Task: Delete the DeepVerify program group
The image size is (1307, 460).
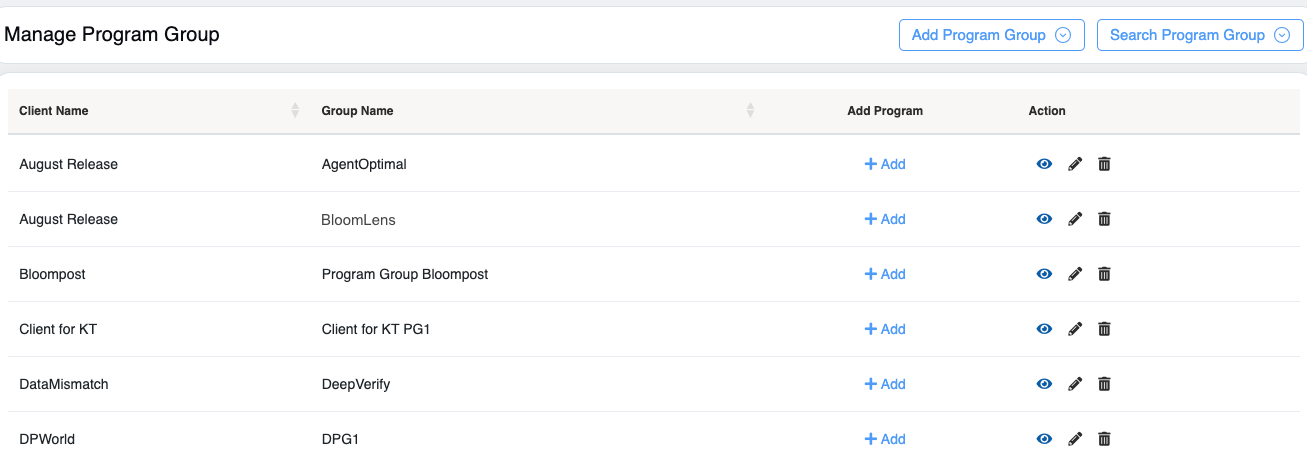Action: pos(1104,384)
